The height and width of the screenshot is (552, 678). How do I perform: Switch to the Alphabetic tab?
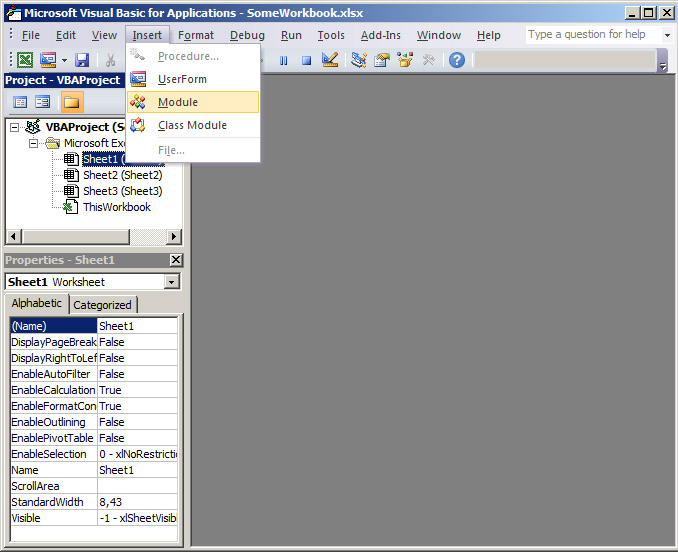37,303
